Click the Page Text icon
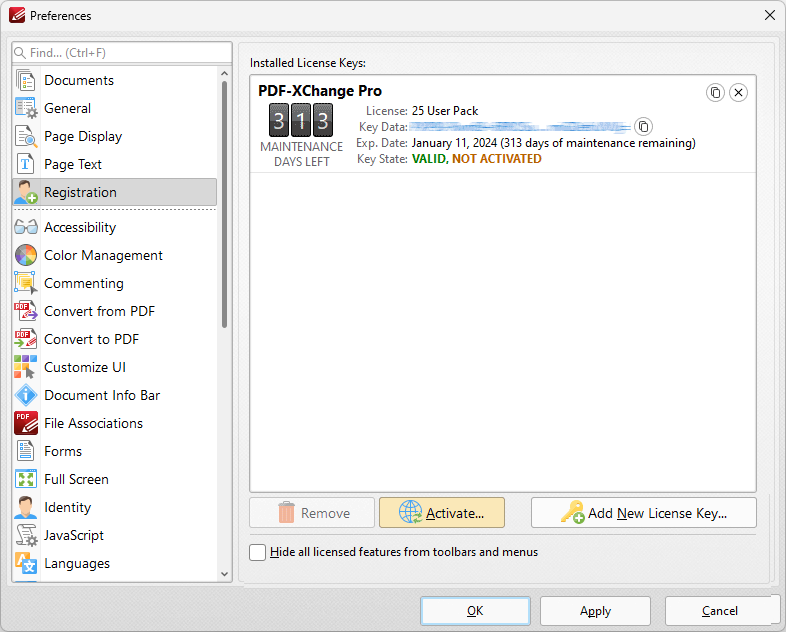The image size is (786, 632). pyautogui.click(x=26, y=164)
